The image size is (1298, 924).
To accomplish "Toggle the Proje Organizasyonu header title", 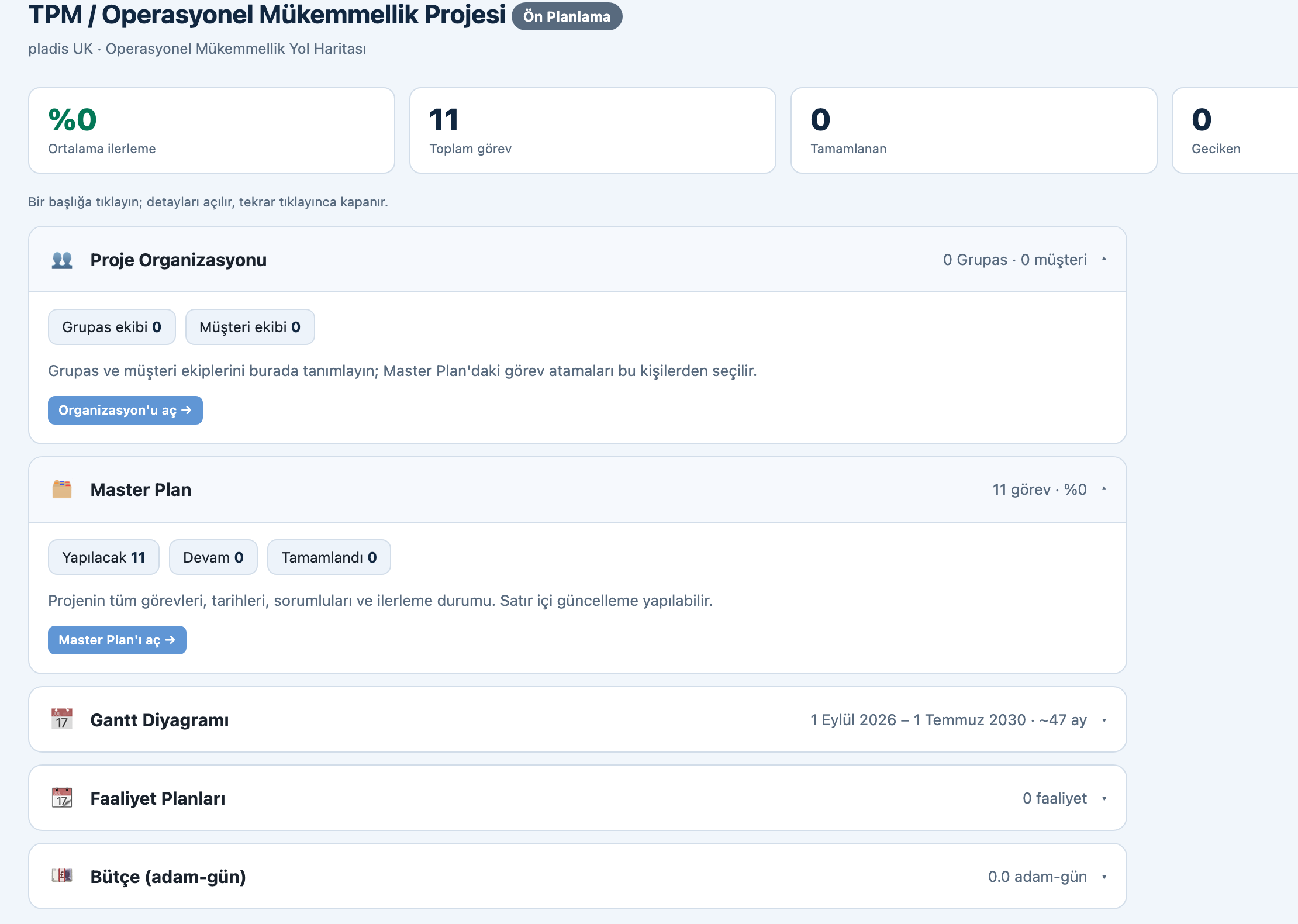I will (x=178, y=260).
